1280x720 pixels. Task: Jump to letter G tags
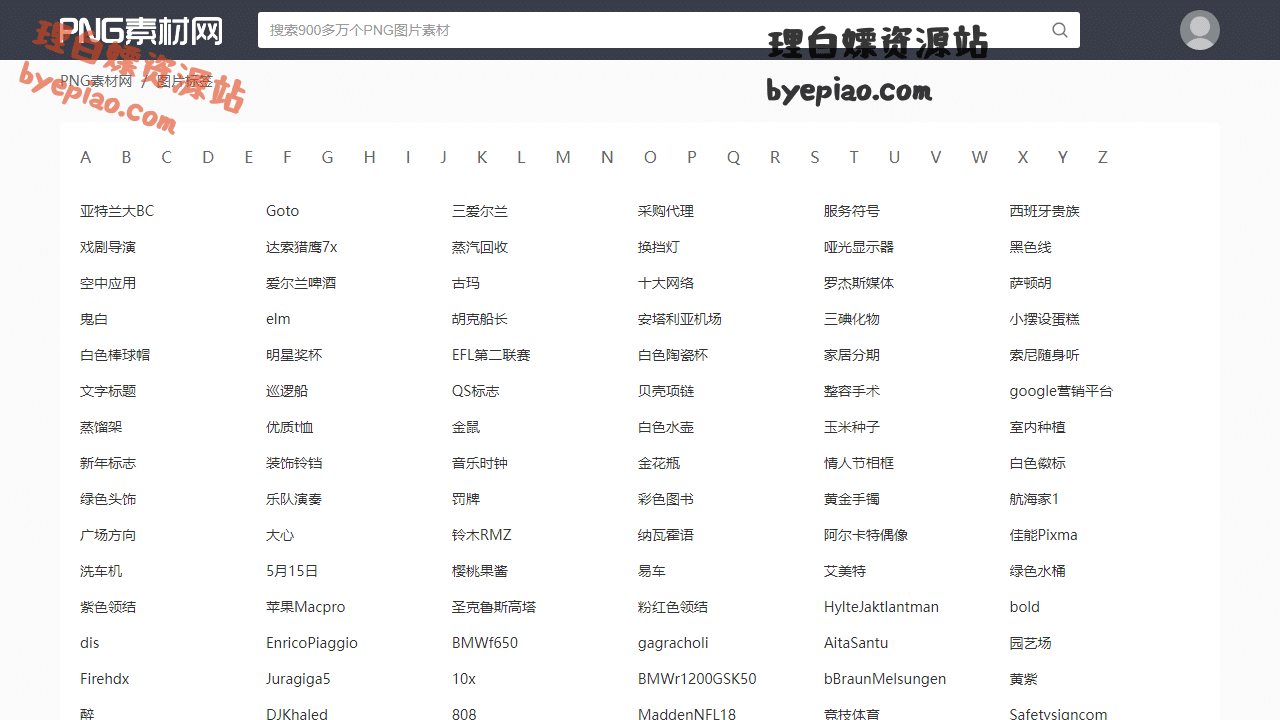point(327,157)
